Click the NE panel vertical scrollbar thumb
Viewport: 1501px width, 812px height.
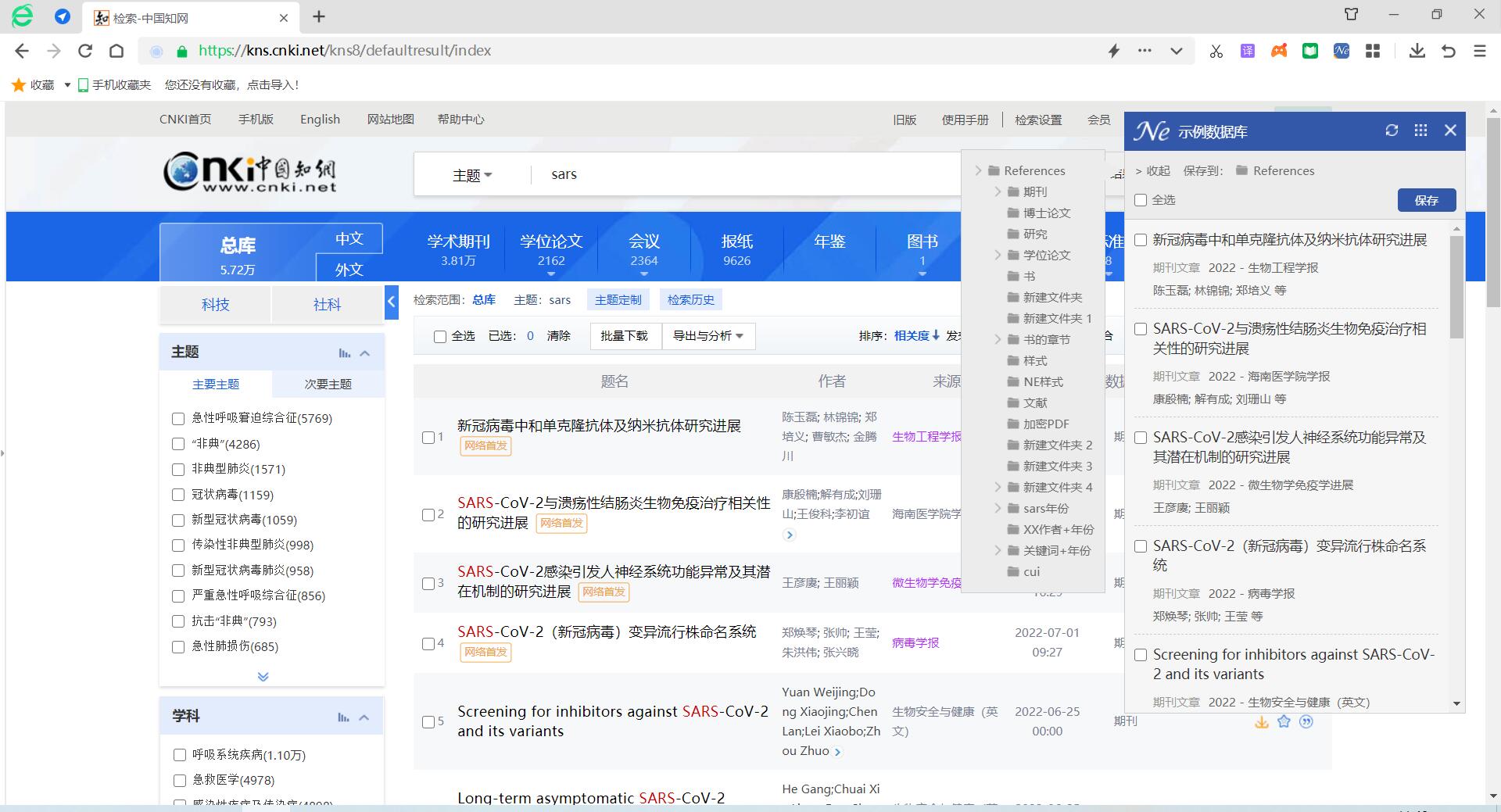1456,286
